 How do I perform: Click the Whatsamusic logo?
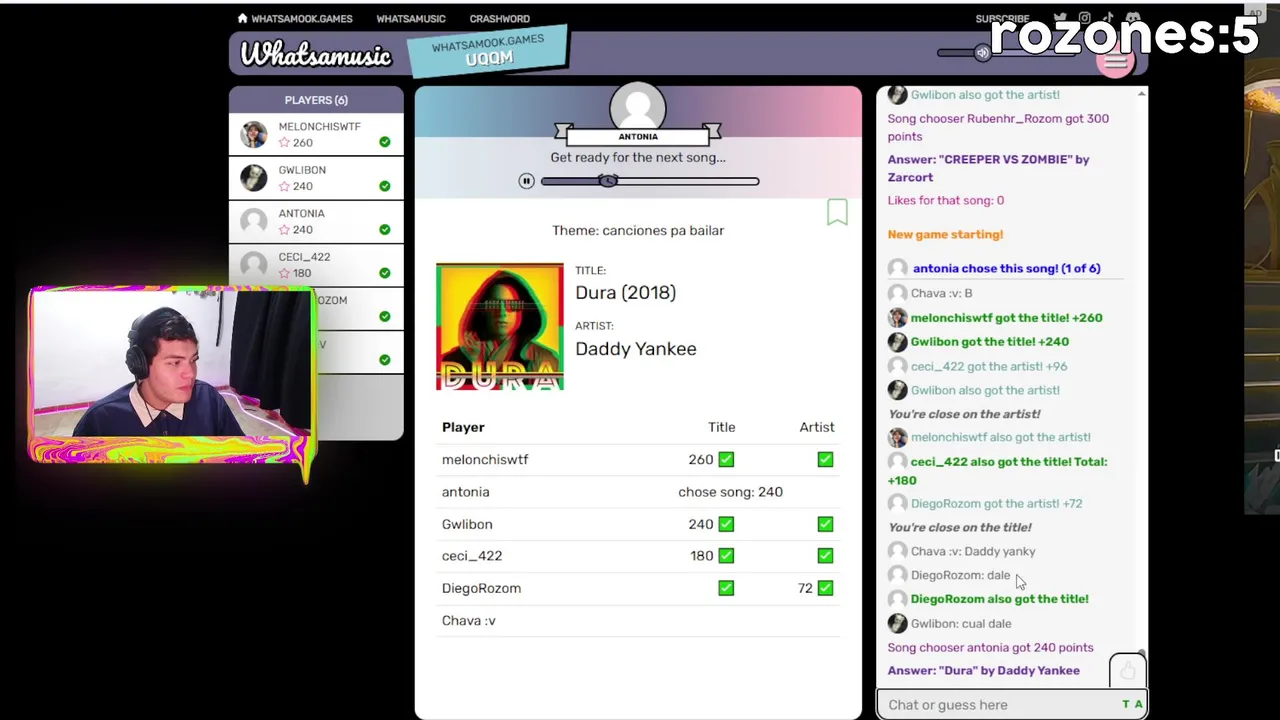316,54
